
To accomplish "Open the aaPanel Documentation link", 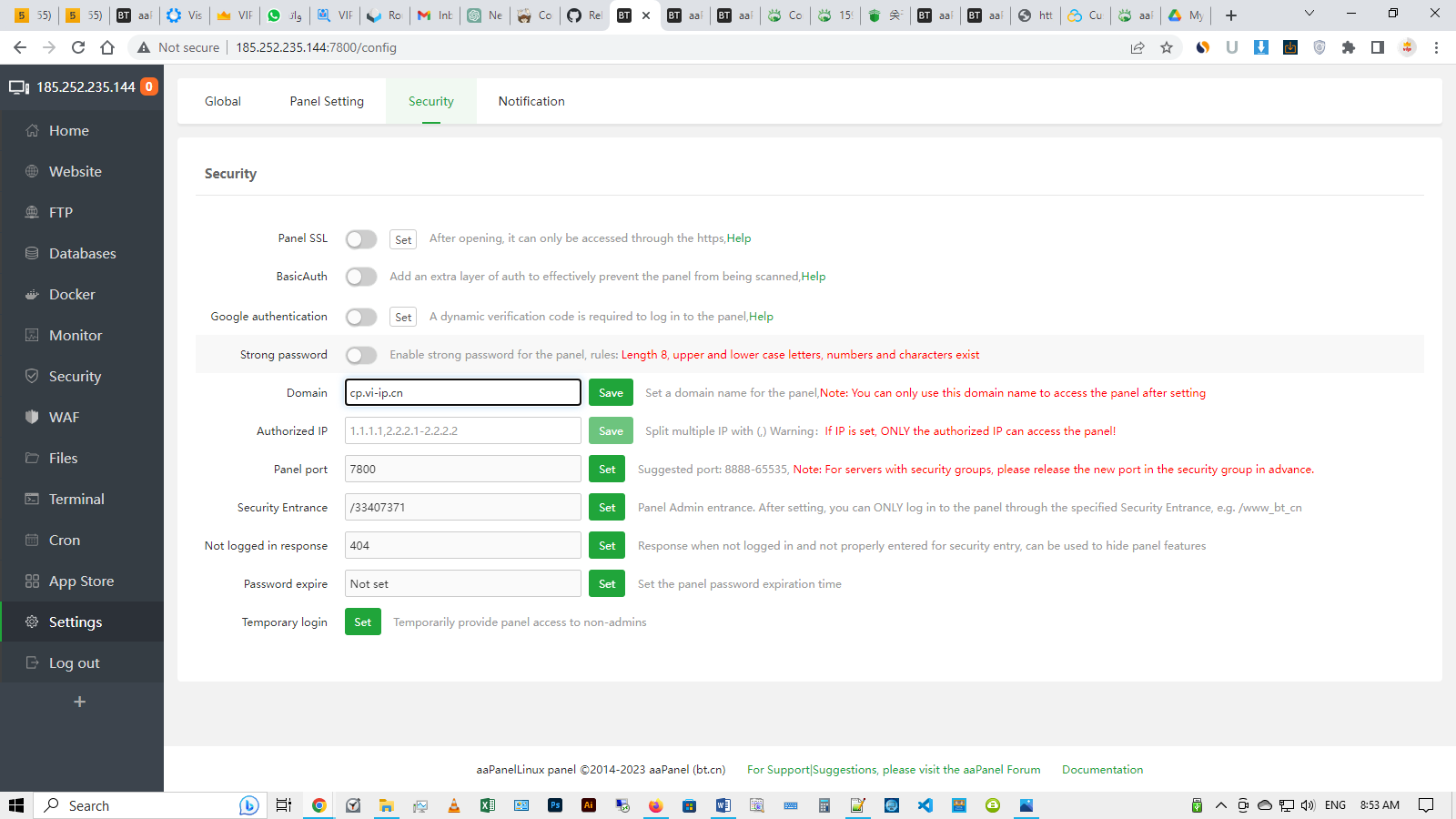I will point(1102,770).
